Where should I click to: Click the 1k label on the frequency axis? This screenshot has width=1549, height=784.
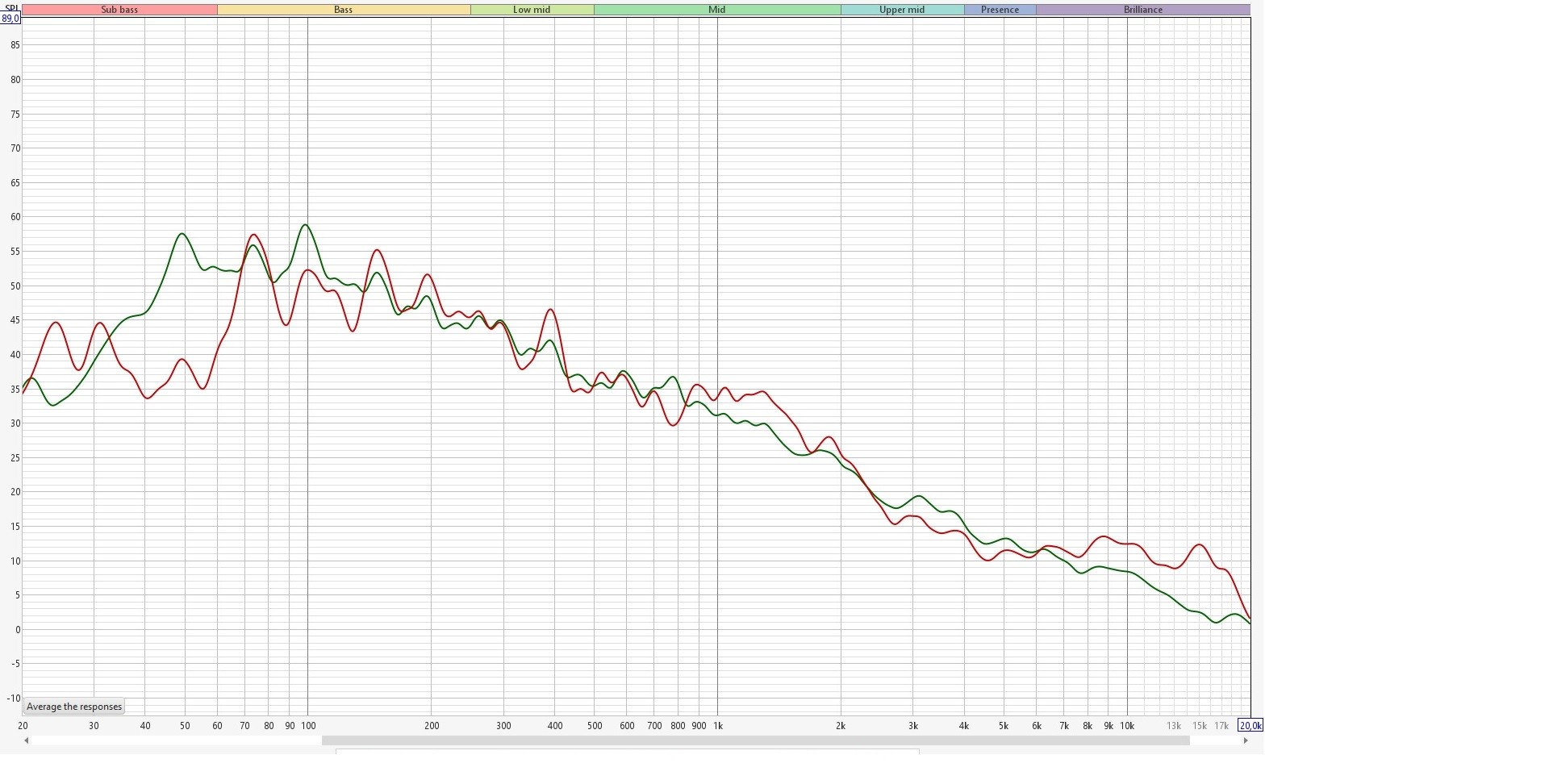click(x=717, y=726)
